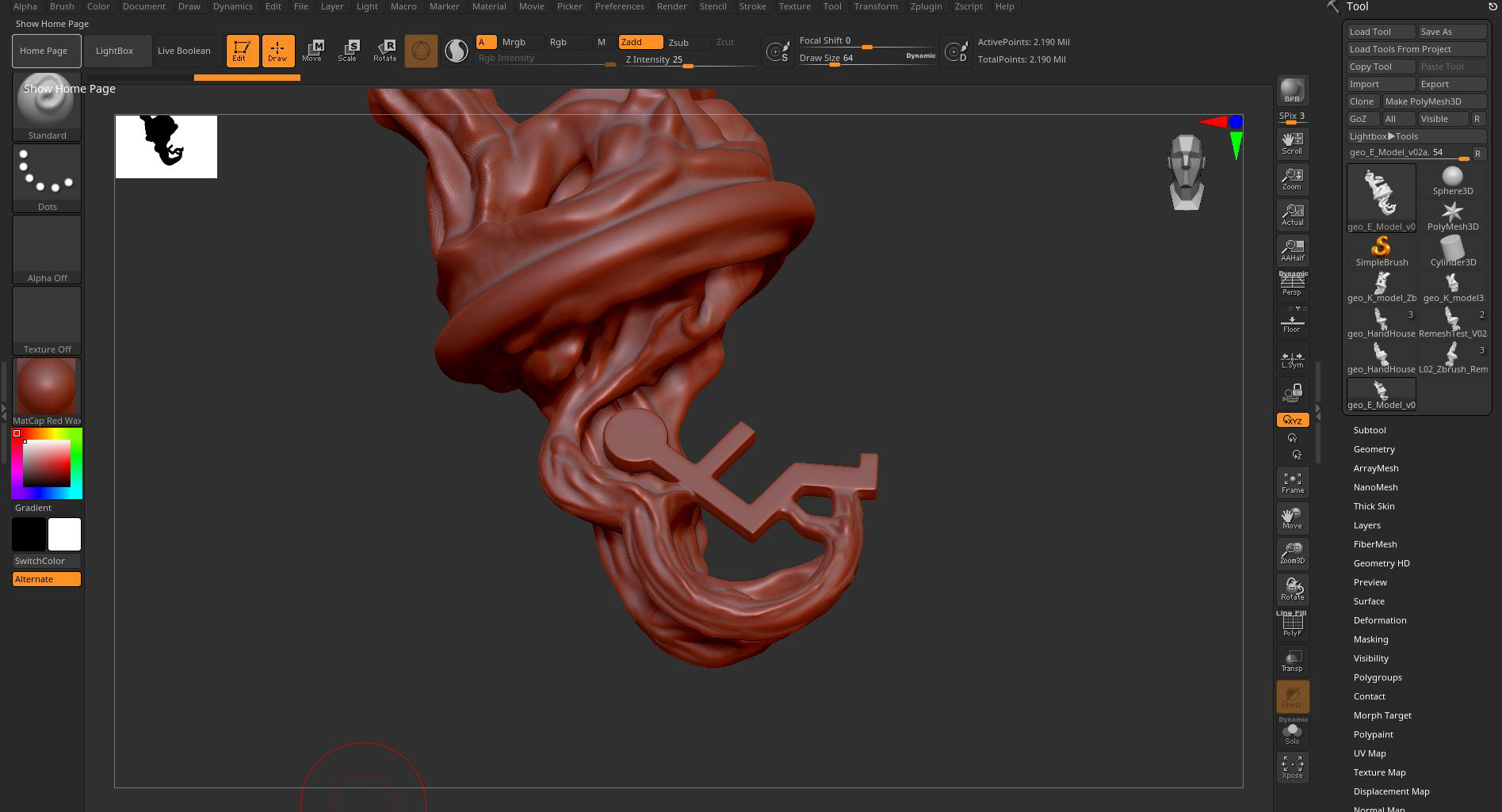Expand the UV Map section
1502x812 pixels.
tap(1370, 753)
